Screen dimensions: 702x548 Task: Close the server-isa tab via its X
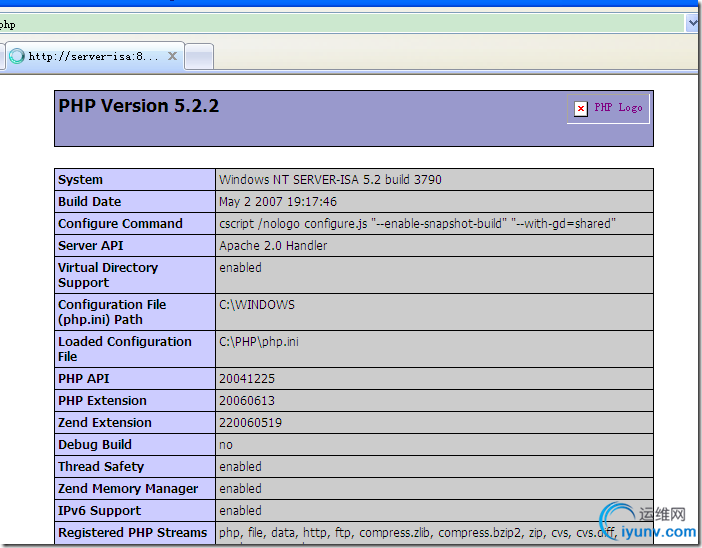point(172,56)
